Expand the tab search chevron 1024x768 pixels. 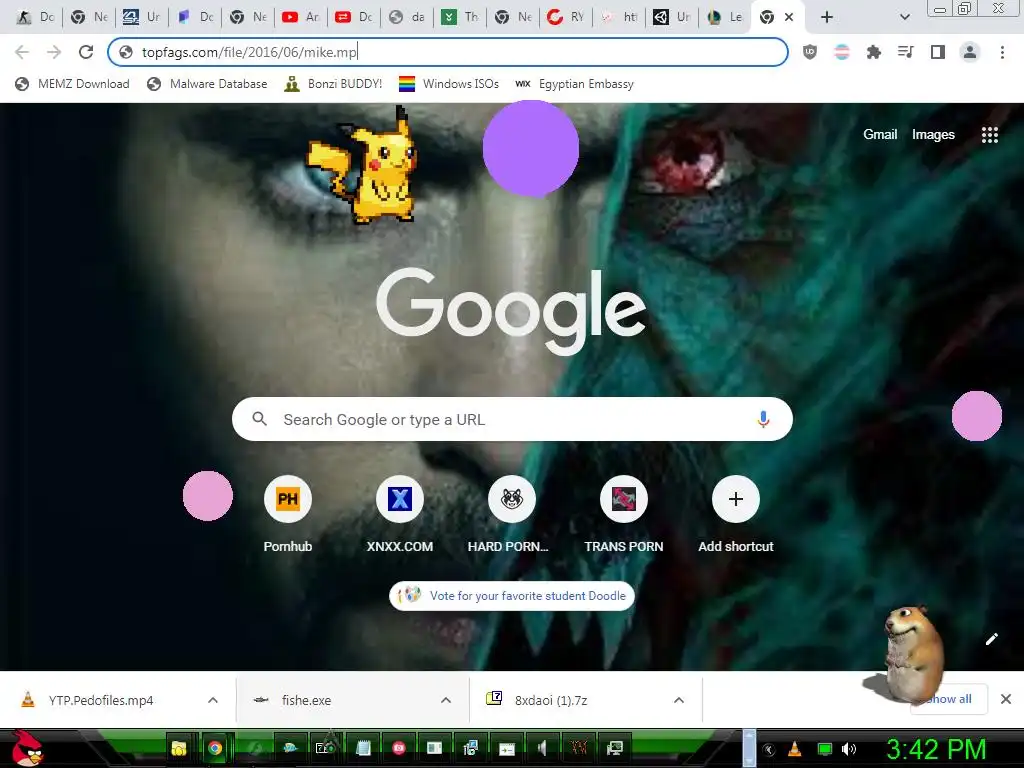click(x=904, y=17)
